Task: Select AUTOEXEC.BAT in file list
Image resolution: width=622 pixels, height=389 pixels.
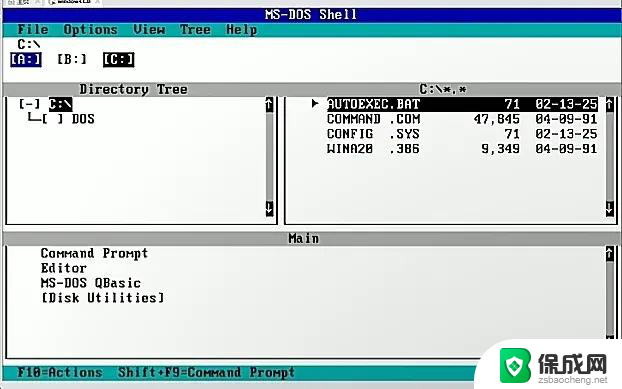Action: 462,104
